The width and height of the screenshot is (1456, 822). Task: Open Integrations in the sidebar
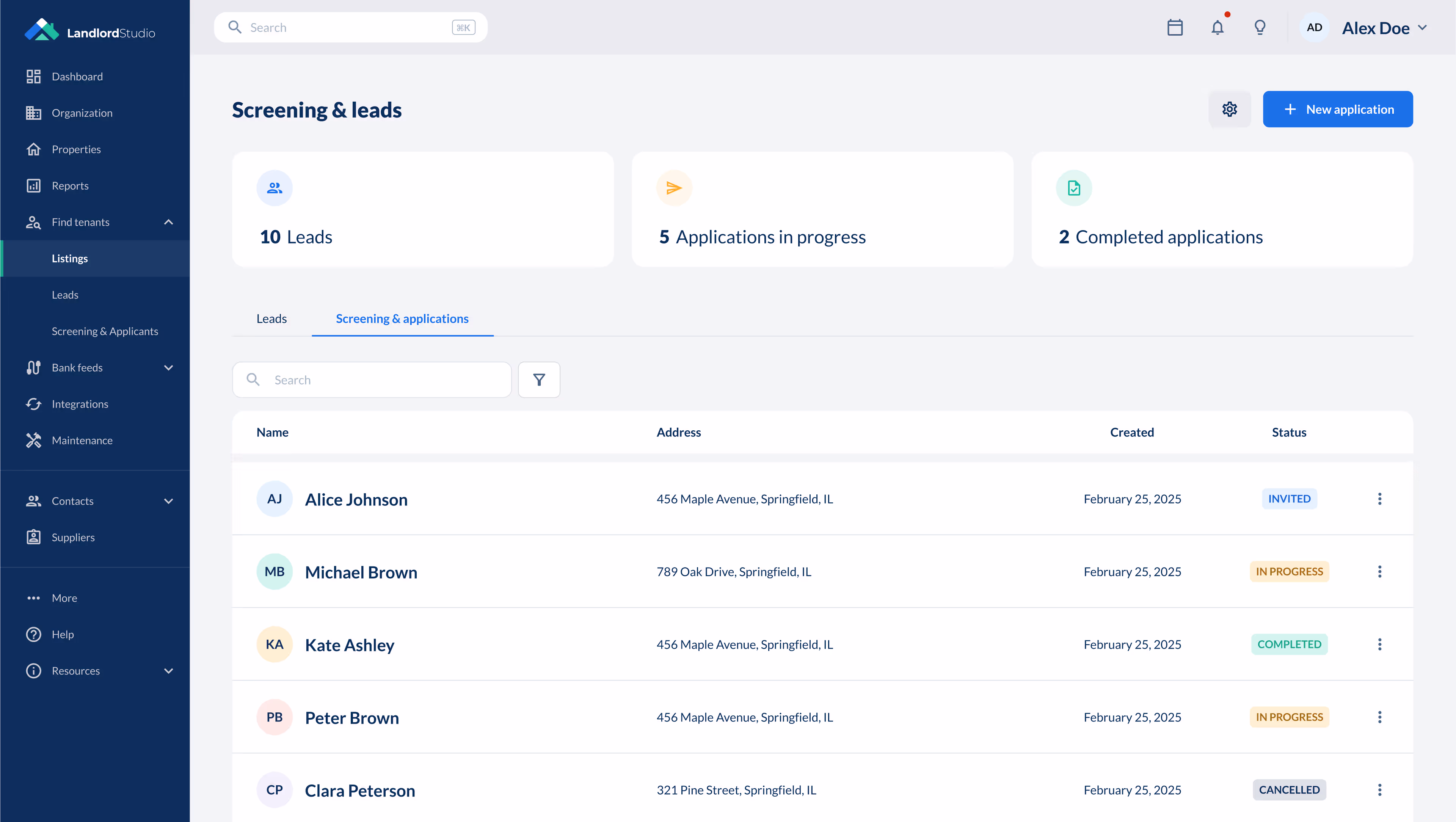pyautogui.click(x=80, y=404)
